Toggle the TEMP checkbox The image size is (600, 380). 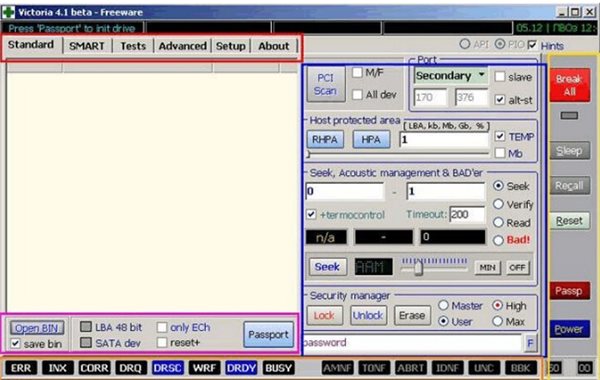pyautogui.click(x=500, y=136)
